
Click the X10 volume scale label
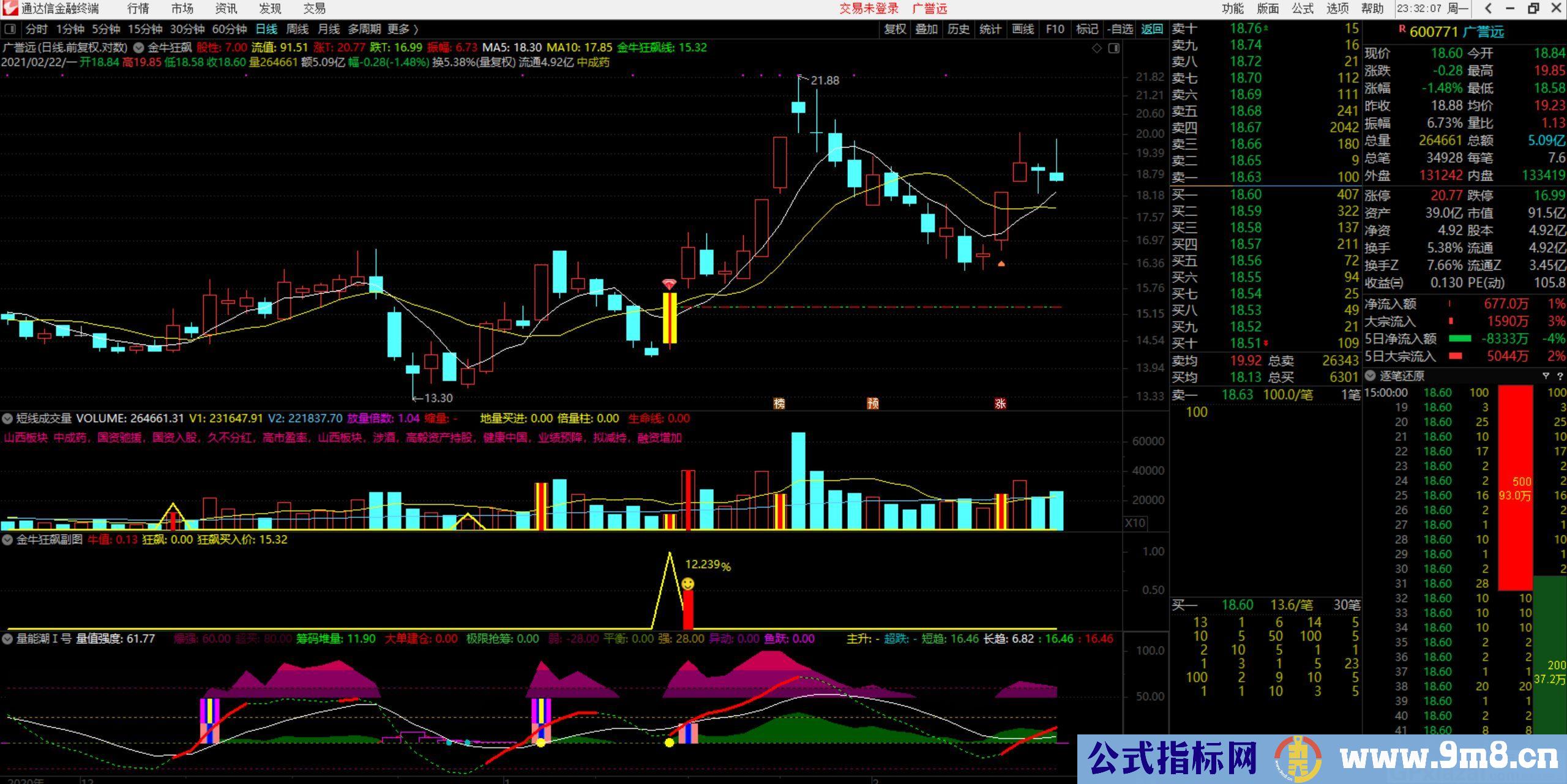coord(1135,523)
